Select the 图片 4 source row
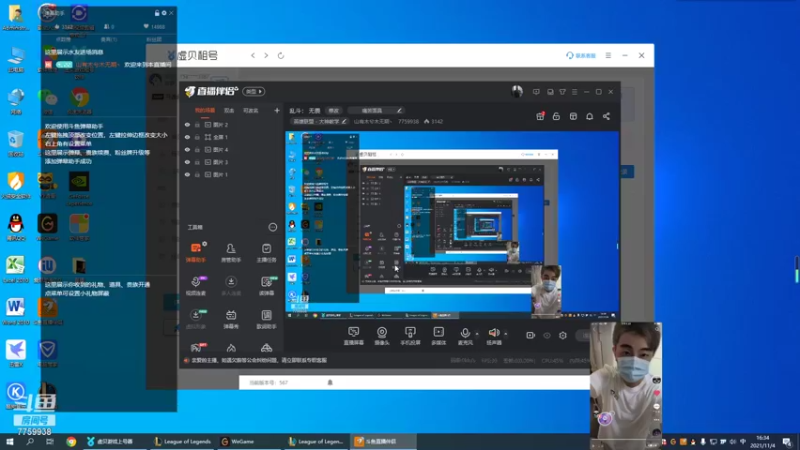Viewport: 800px width, 450px height. click(230, 149)
